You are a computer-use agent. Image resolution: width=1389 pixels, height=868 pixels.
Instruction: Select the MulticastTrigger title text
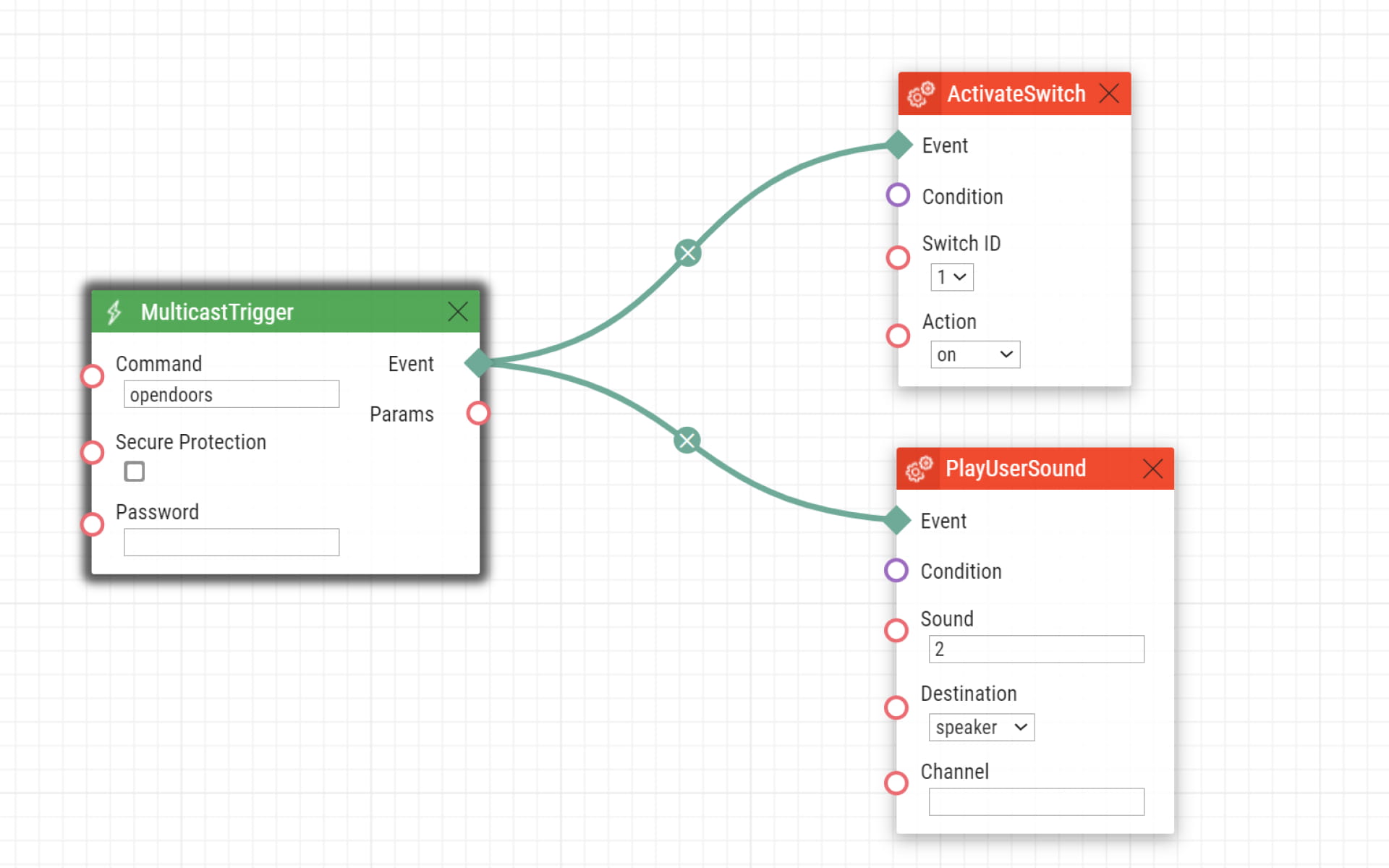pyautogui.click(x=217, y=312)
